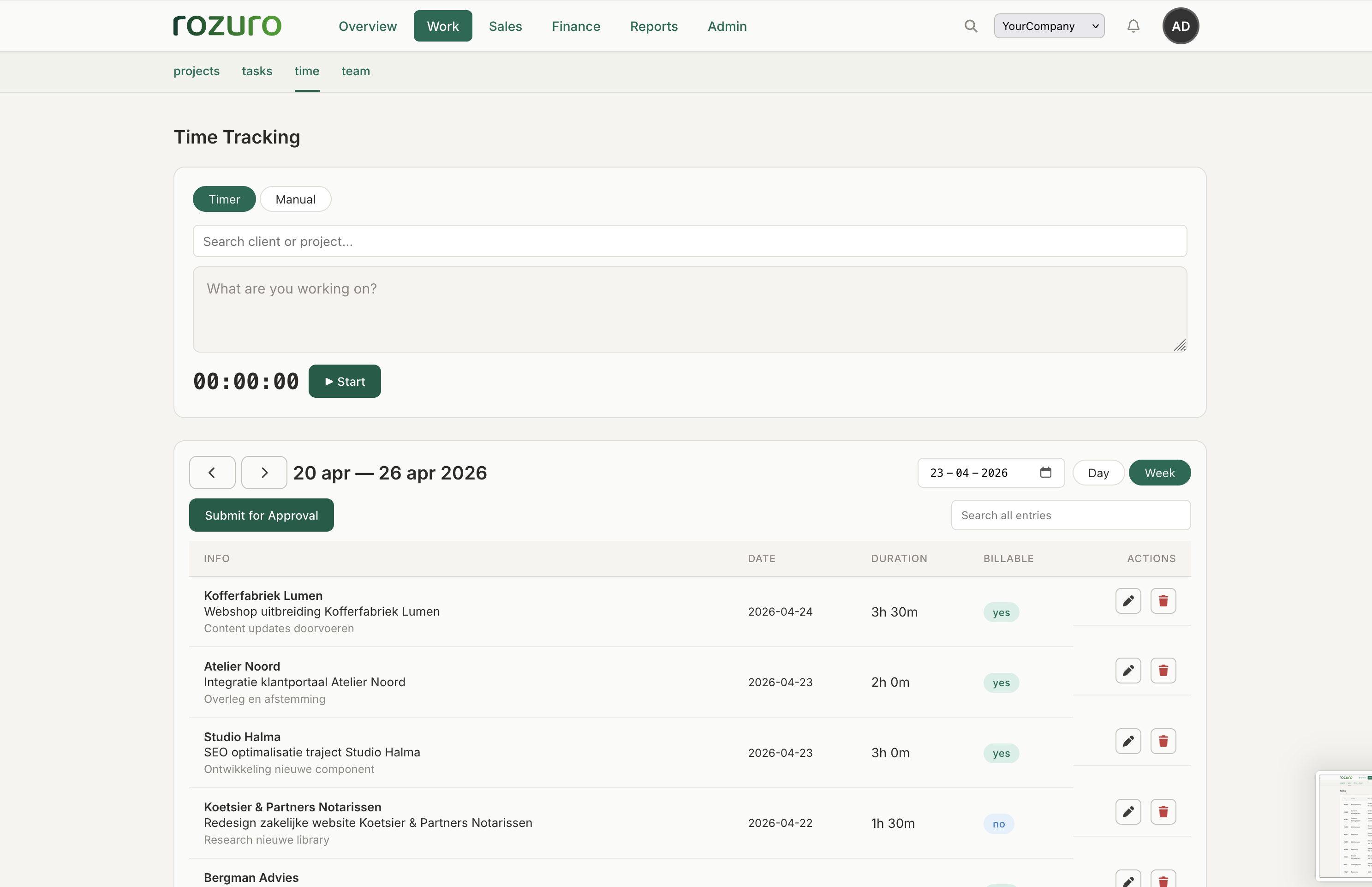The height and width of the screenshot is (887, 1372).
Task: Open the Sales menu
Action: point(505,26)
